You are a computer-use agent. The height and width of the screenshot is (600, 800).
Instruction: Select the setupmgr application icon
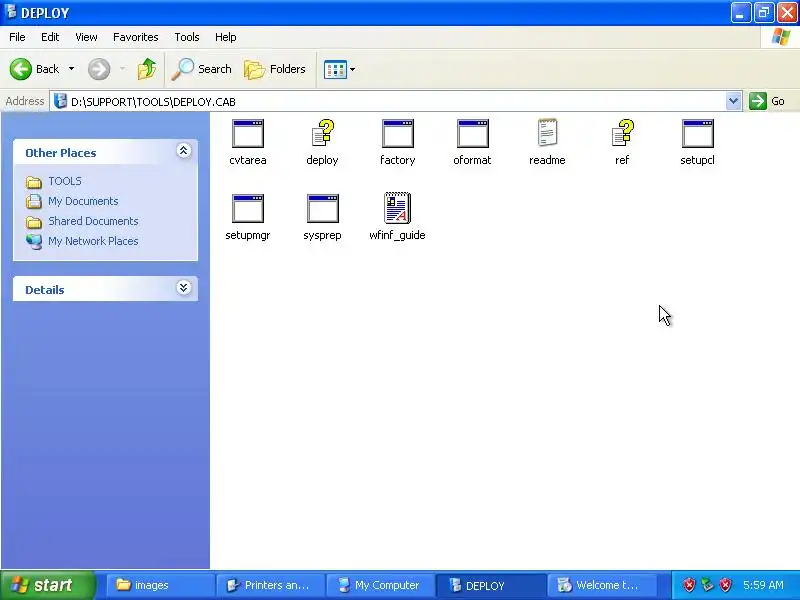[x=247, y=209]
